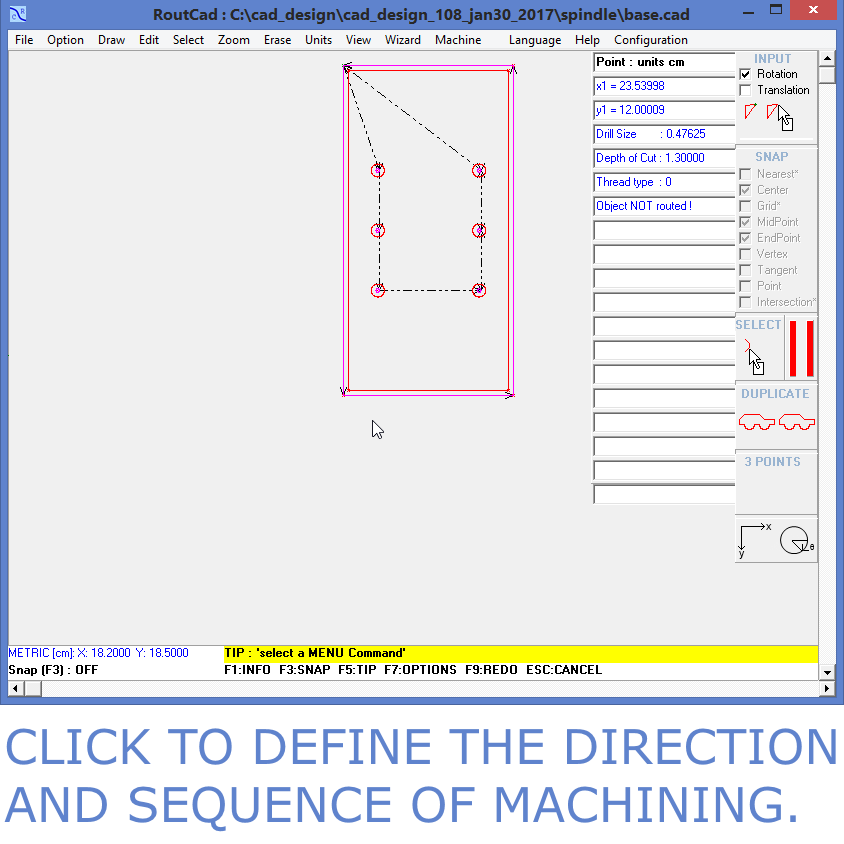
Task: Enable the Translation checkbox
Action: (x=745, y=90)
